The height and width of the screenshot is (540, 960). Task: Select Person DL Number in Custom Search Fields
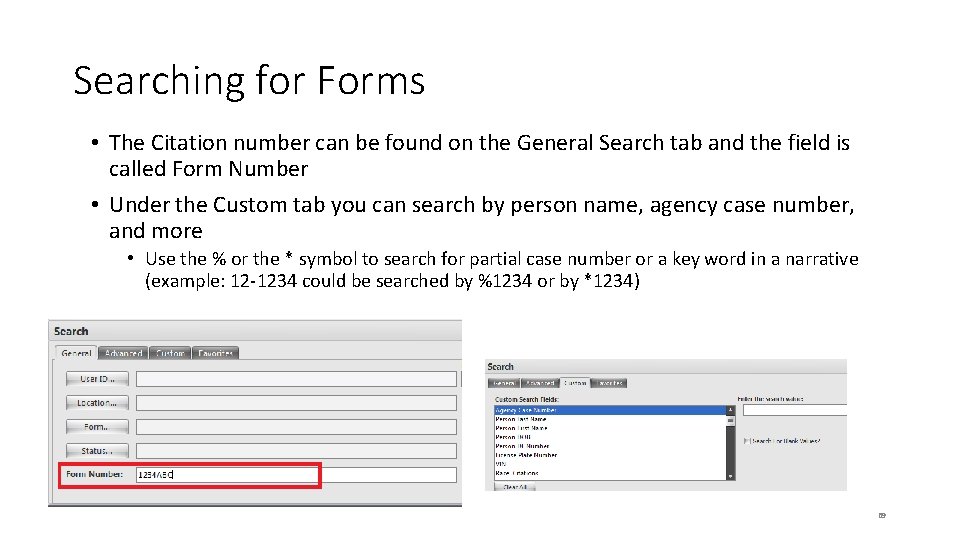pyautogui.click(x=610, y=446)
